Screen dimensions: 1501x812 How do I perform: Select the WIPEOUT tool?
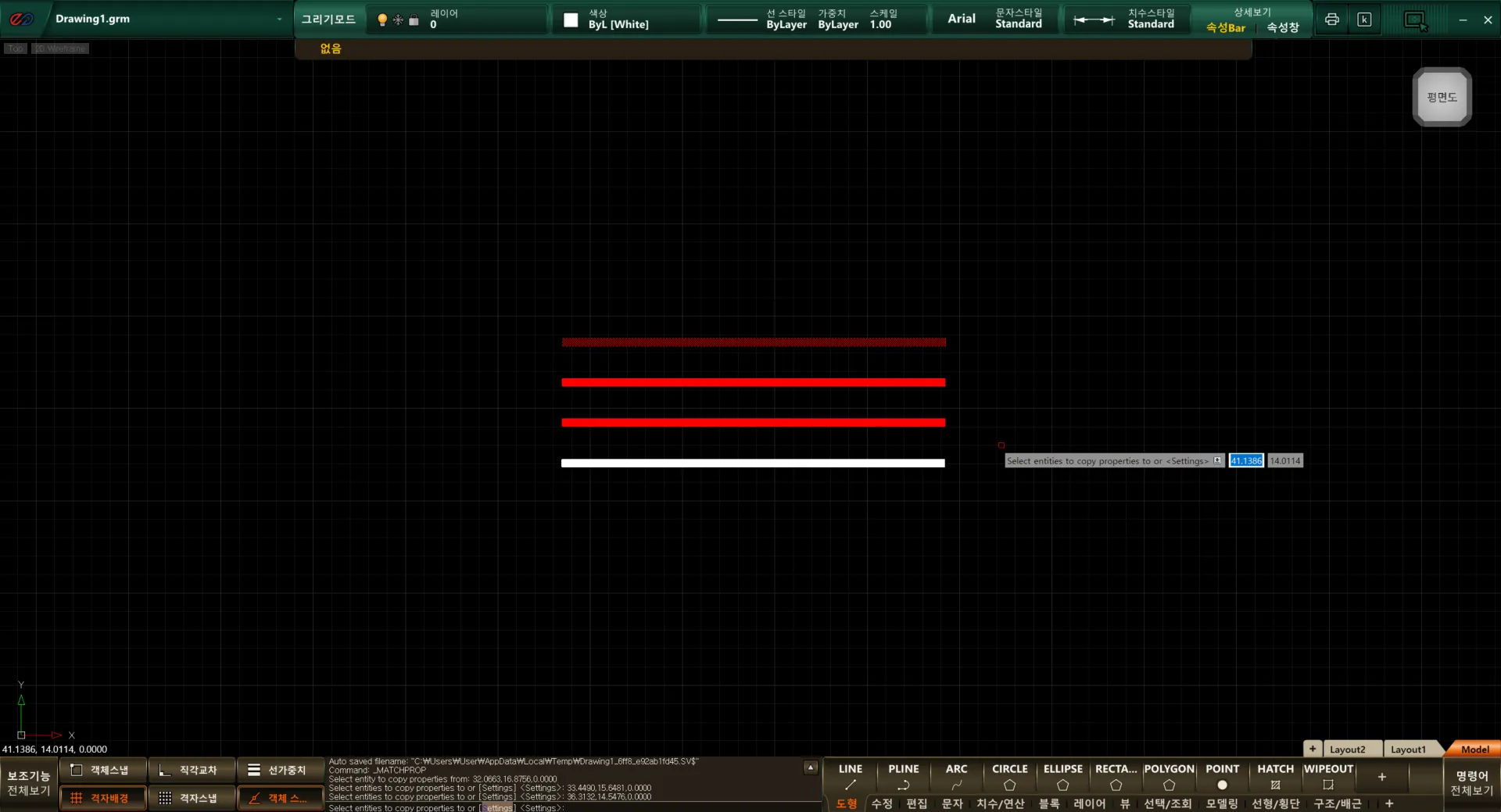[x=1328, y=776]
